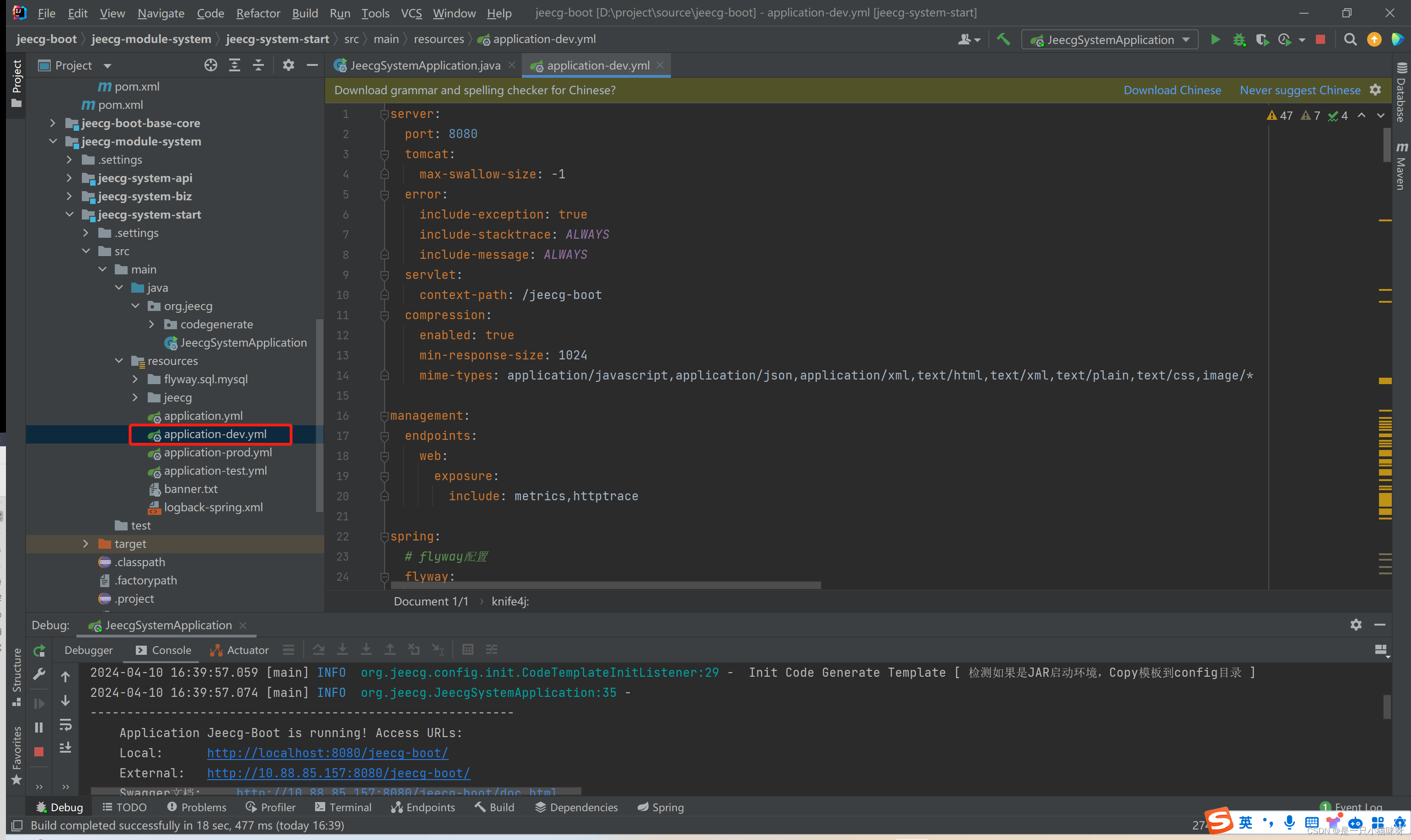This screenshot has width=1411, height=840.
Task: Expand the jeecg-boot-base-core module
Action: (52, 122)
